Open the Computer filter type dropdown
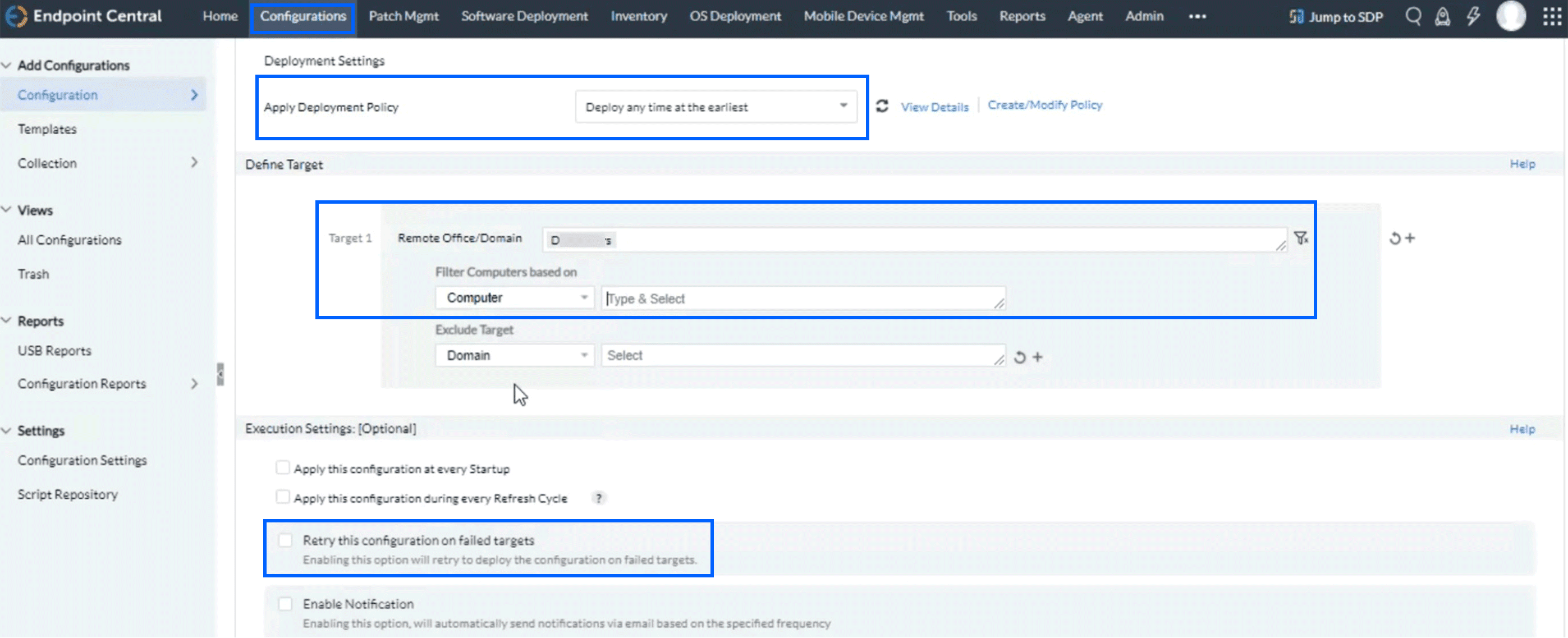This screenshot has width=1568, height=638. pos(515,298)
